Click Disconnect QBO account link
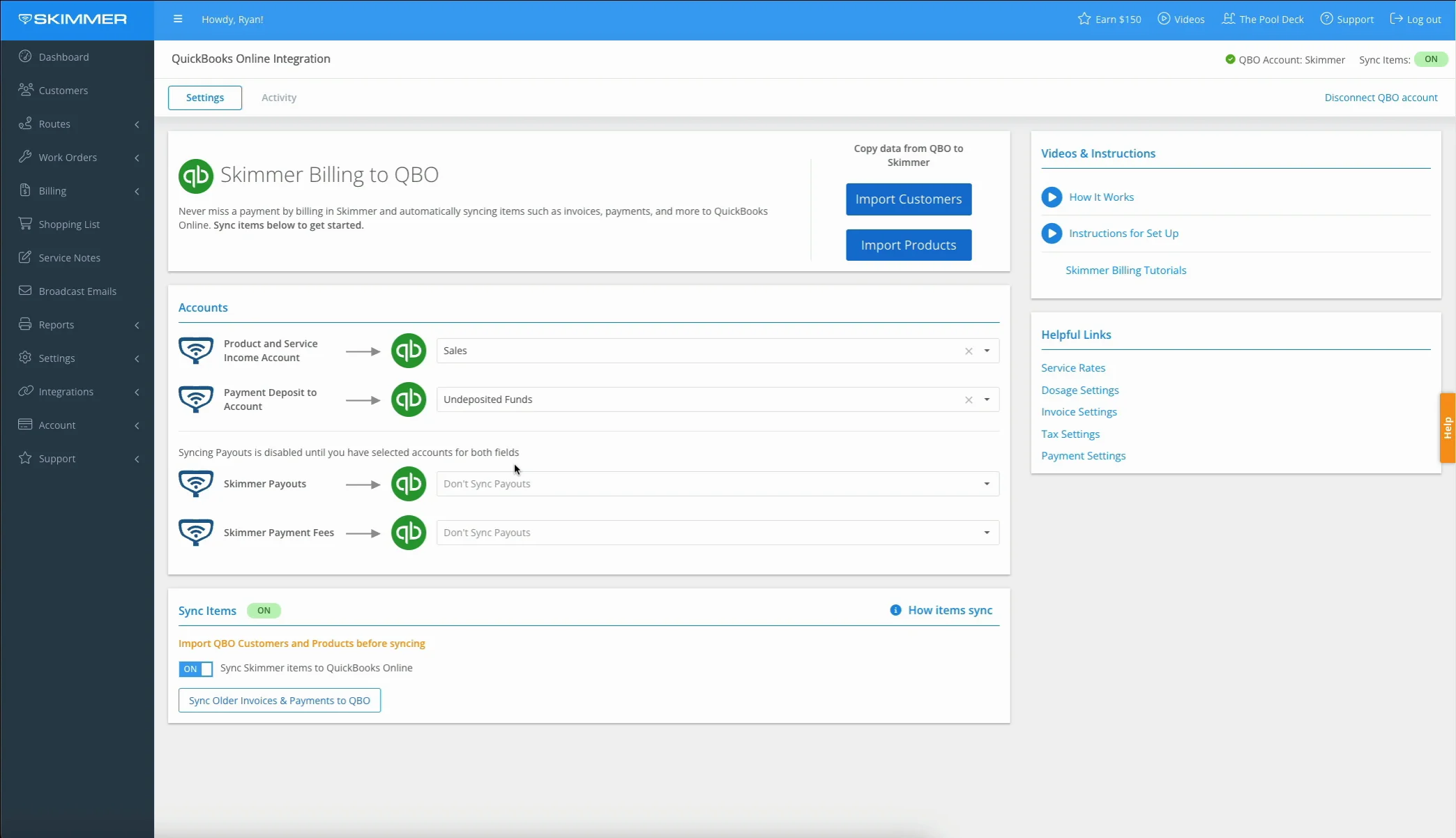This screenshot has height=838, width=1456. (x=1381, y=98)
